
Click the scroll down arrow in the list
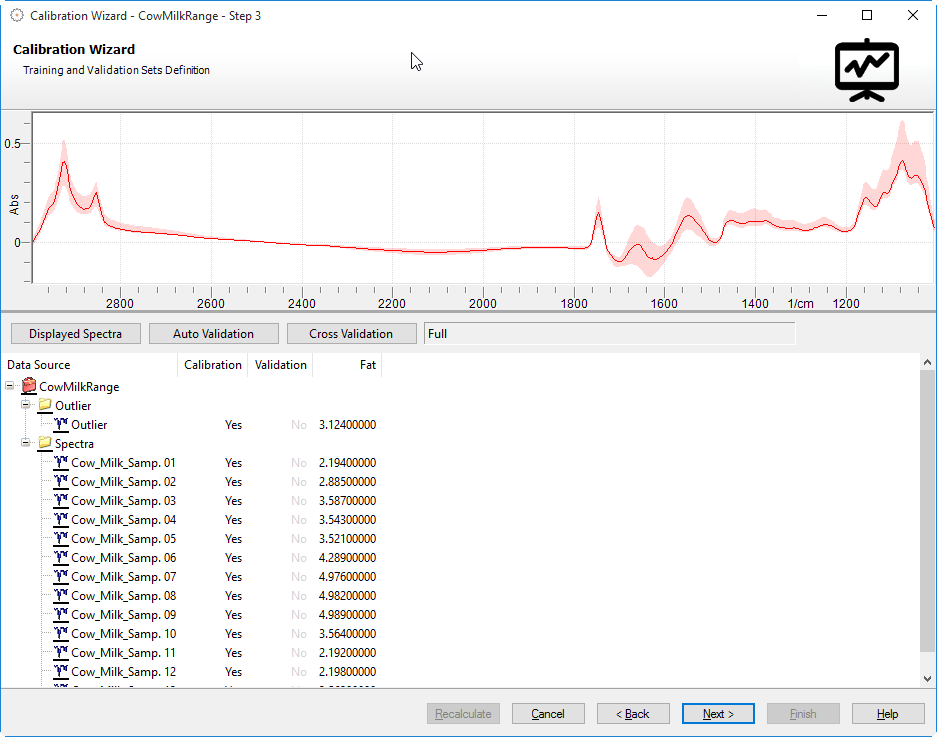tap(928, 678)
